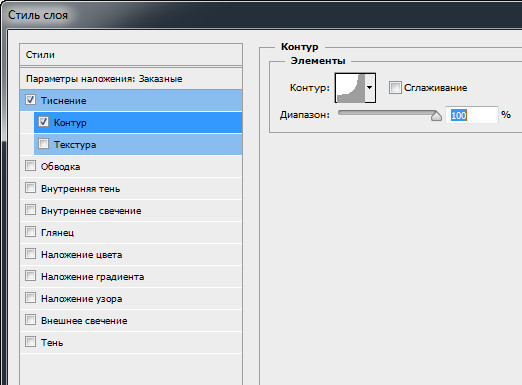Uncheck the Тиснение checkbox
Screen dimensions: 522x385
coord(30,100)
